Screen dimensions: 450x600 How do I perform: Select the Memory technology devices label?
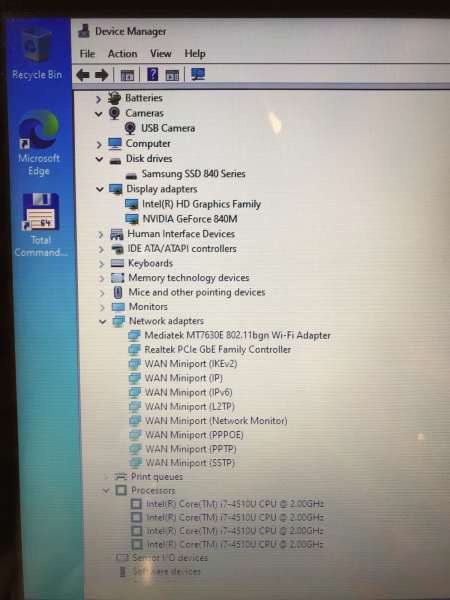point(189,278)
